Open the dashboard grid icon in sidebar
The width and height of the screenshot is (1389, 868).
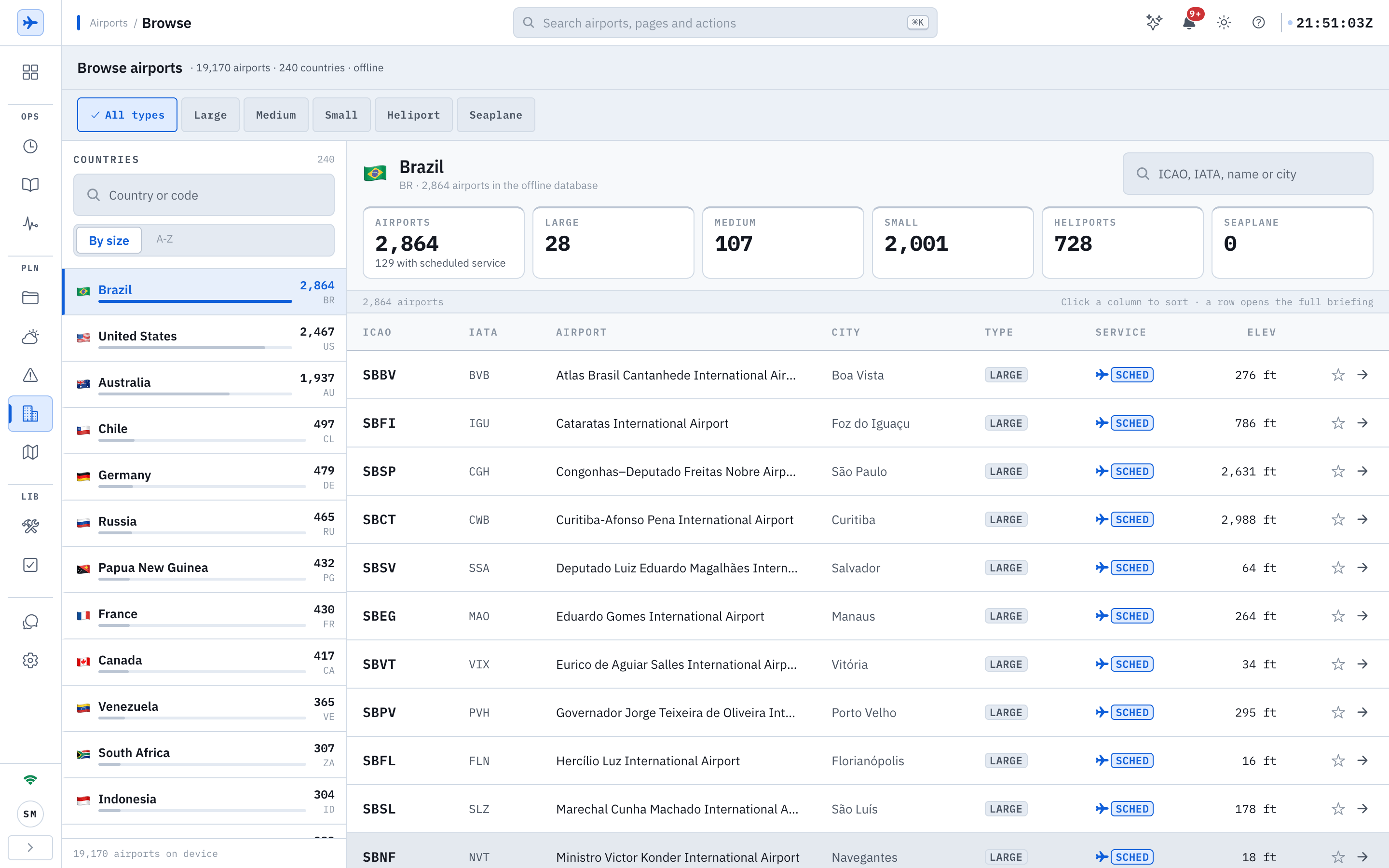[x=30, y=72]
